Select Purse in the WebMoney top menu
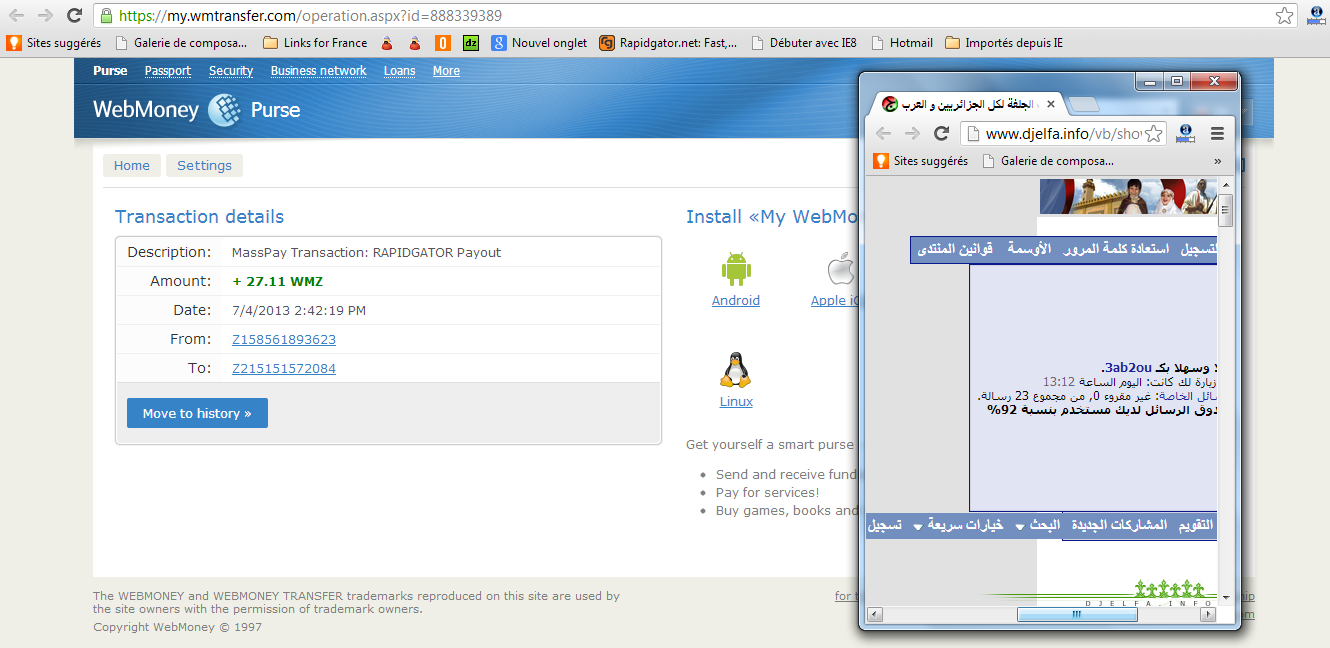This screenshot has width=1330, height=648. (x=110, y=71)
